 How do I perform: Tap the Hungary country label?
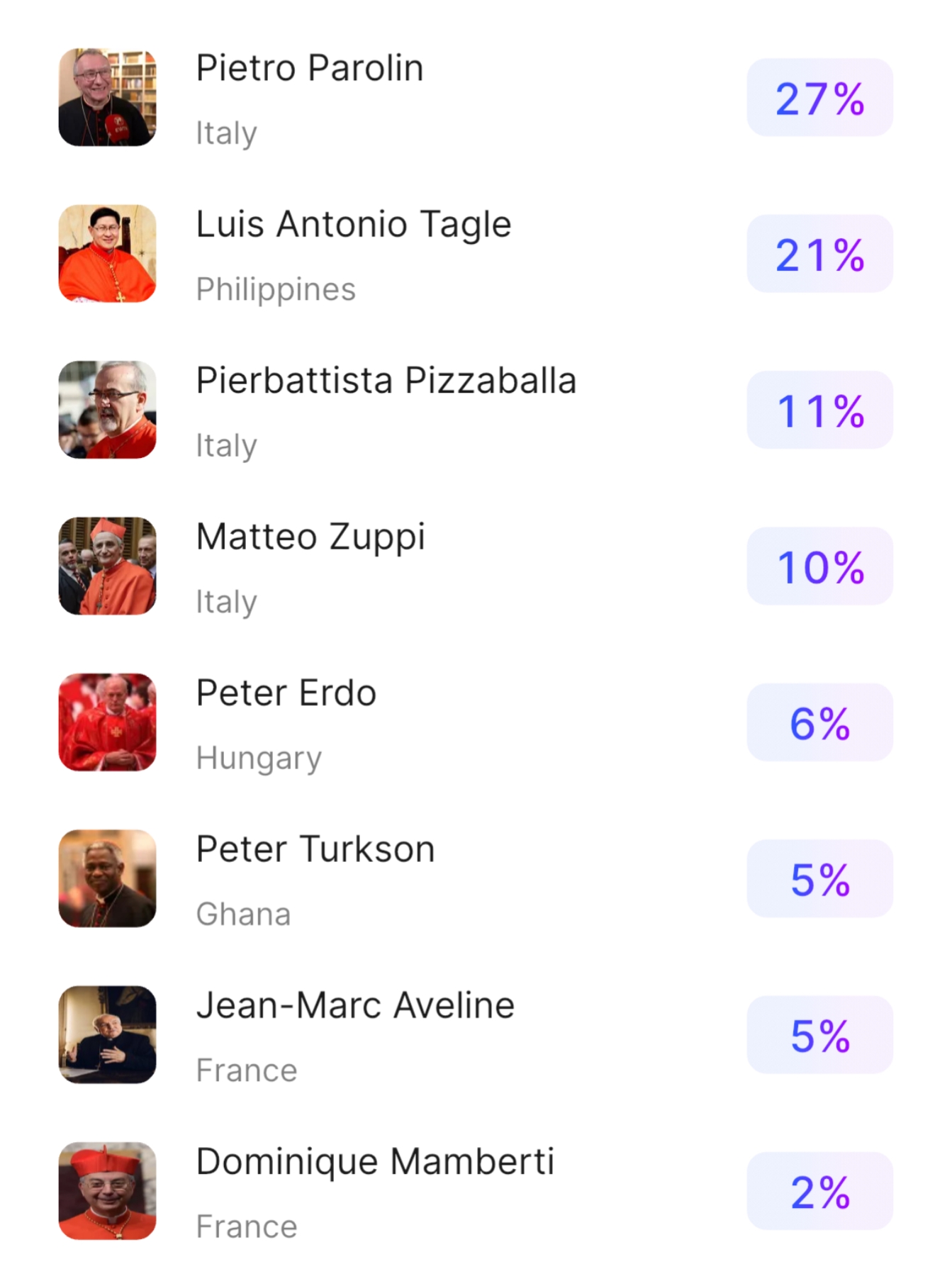point(259,758)
